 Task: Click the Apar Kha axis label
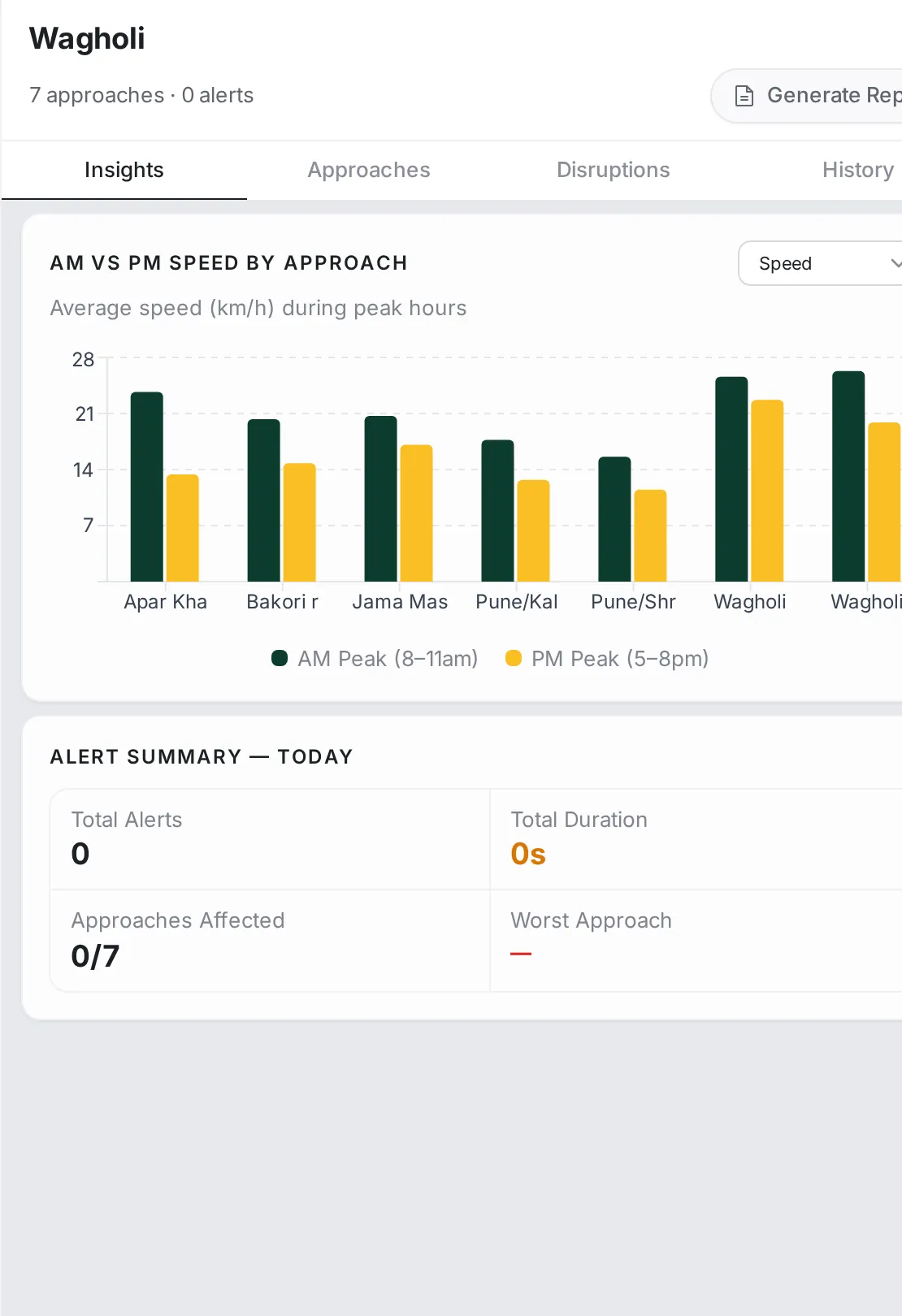166,602
